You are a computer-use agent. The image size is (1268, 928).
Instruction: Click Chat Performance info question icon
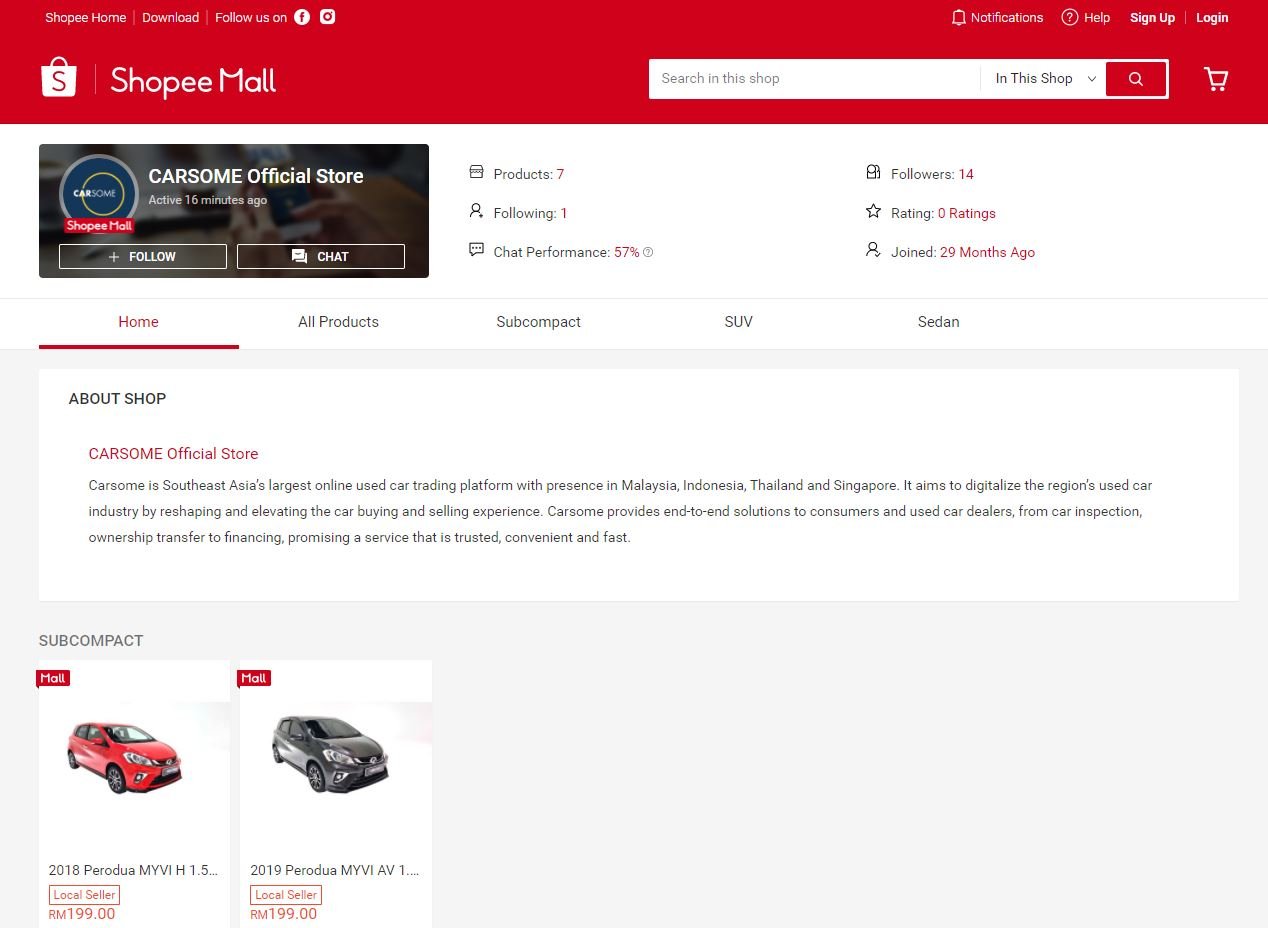648,253
